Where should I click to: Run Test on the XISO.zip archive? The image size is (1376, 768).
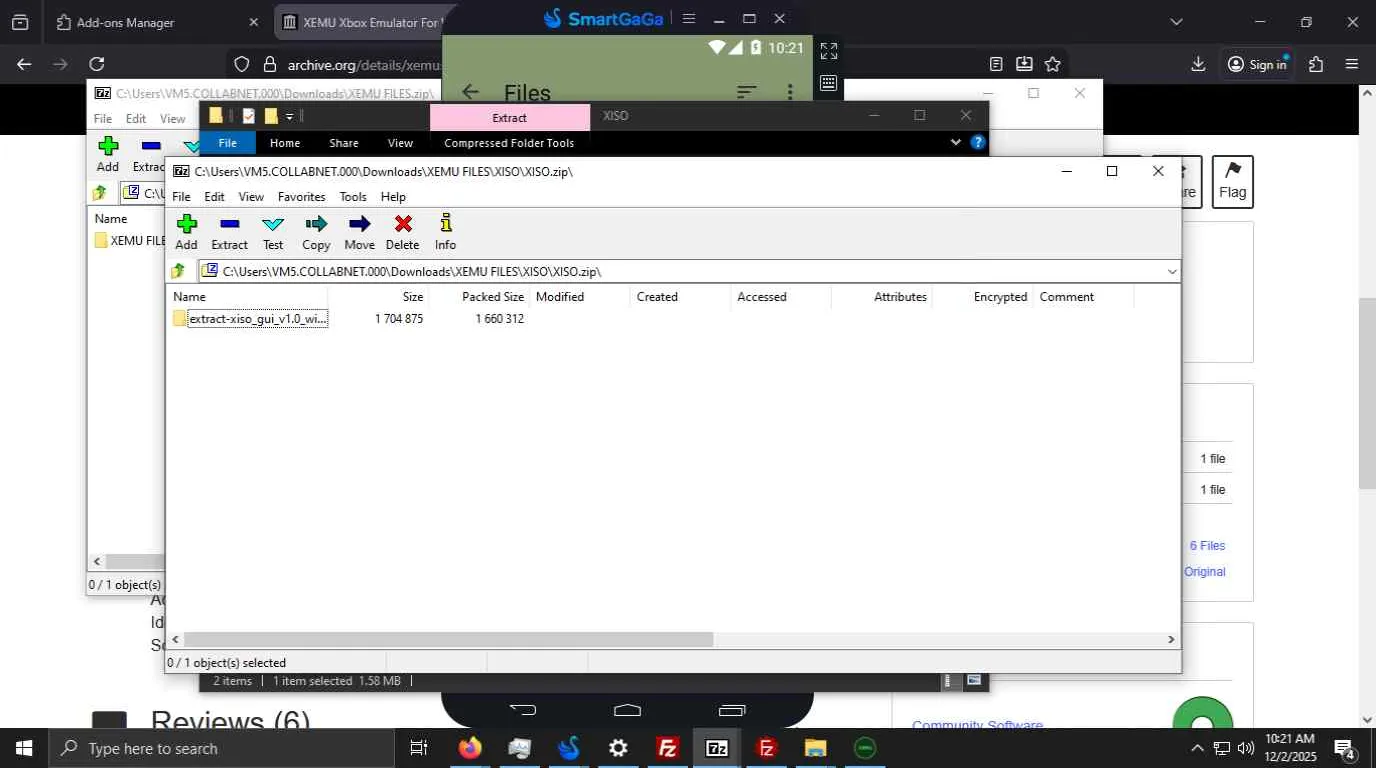(273, 232)
